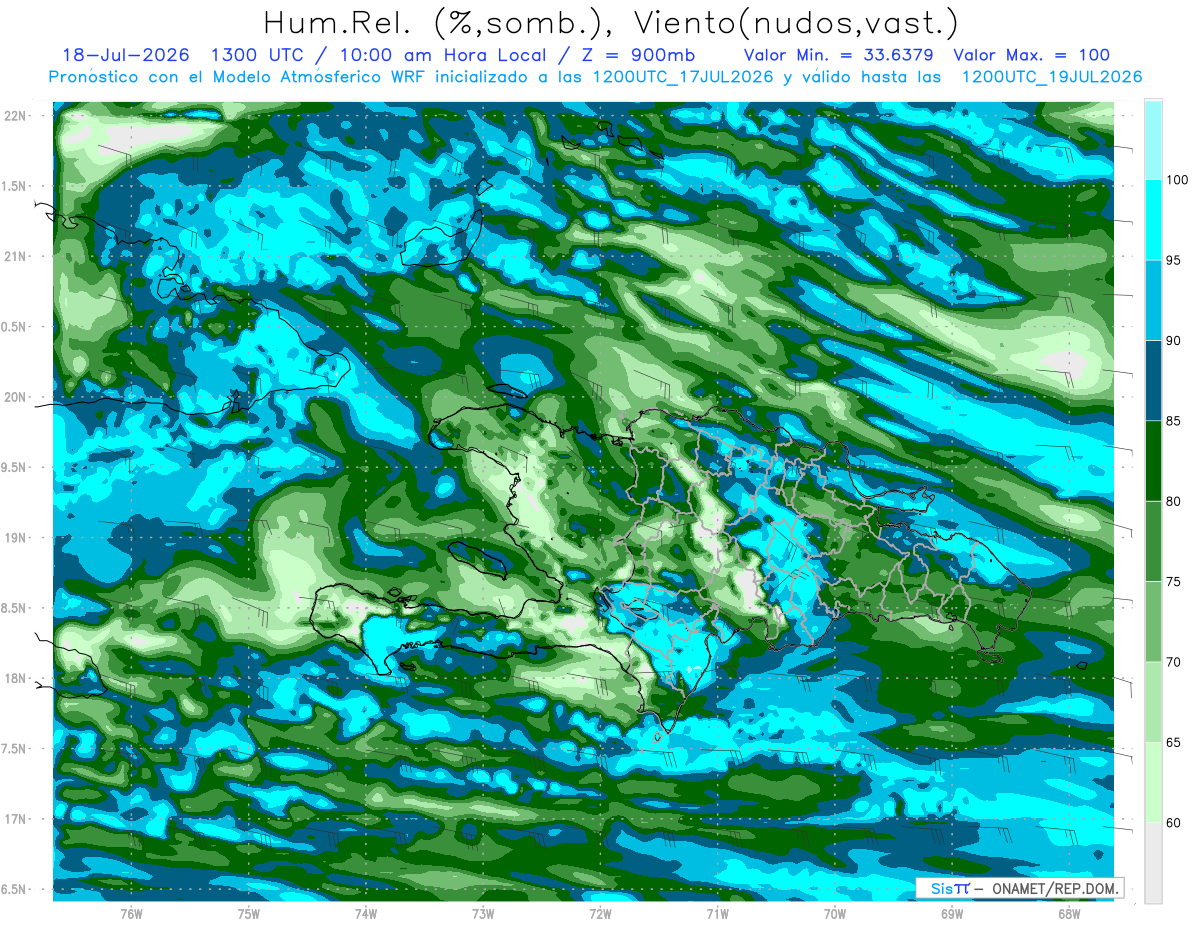Image resolution: width=1200 pixels, height=927 pixels.
Task: Click the '75W' longitude label
Action: (249, 913)
